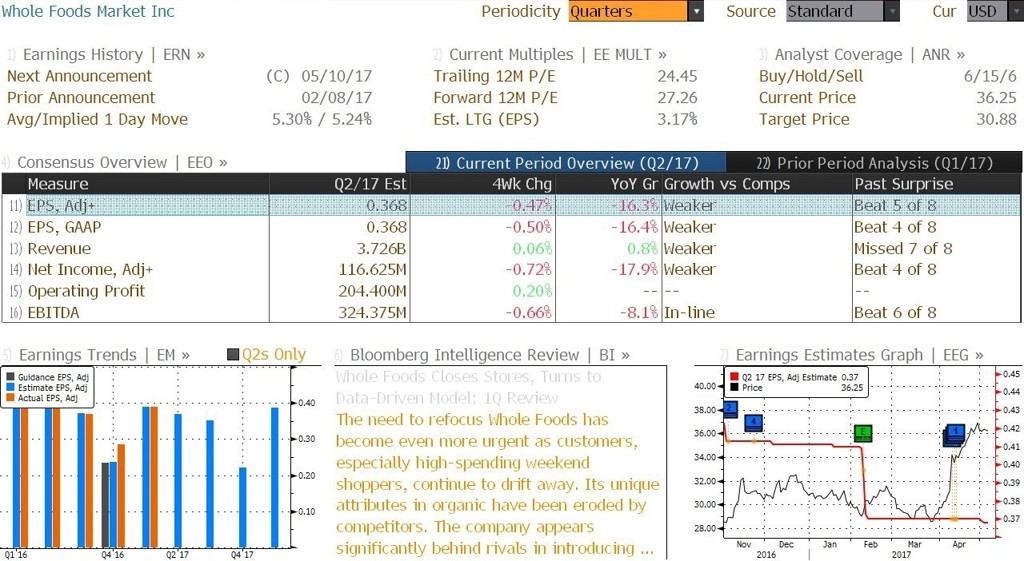Click blue marker 2 near November
Screen dimensions: 1024x561
pos(730,409)
